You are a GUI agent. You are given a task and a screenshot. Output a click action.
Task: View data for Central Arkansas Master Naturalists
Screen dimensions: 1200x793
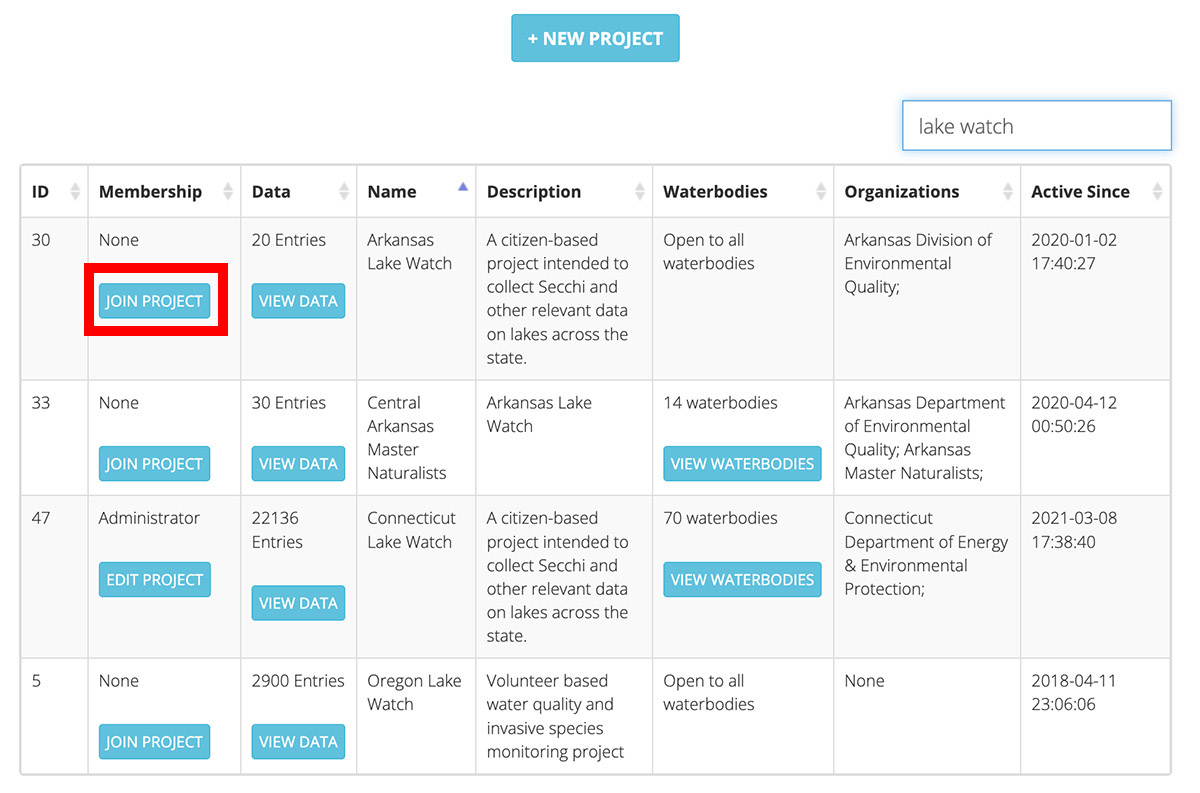click(298, 464)
